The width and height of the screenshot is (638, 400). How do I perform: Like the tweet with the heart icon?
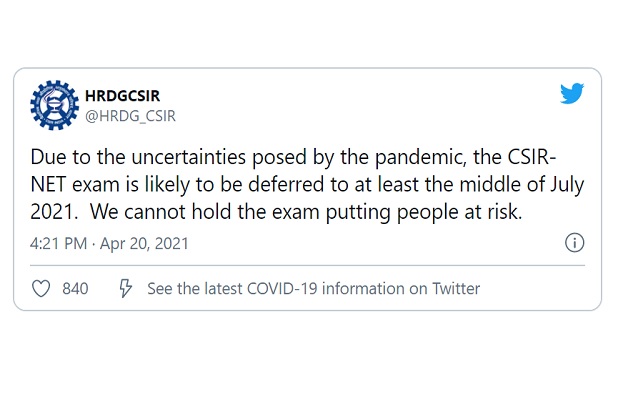coord(41,289)
